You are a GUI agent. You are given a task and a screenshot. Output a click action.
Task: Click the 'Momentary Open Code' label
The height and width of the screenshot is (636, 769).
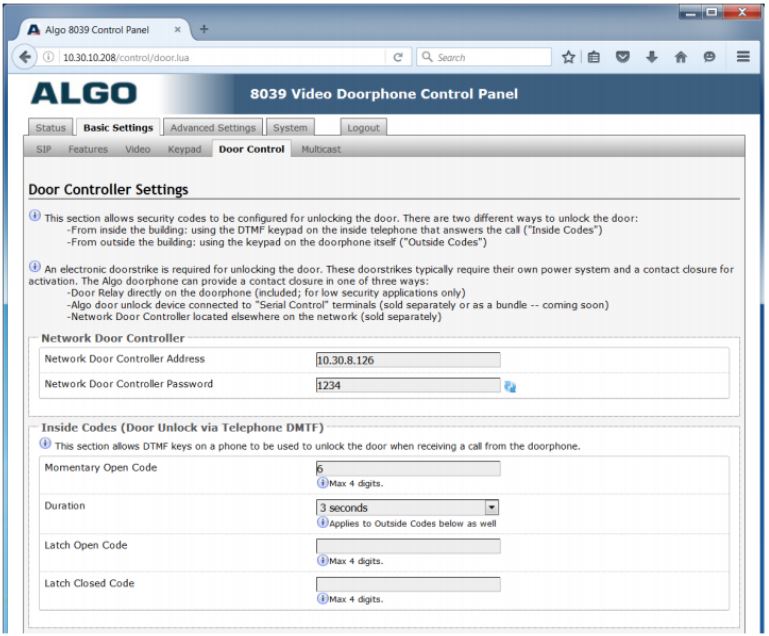101,467
